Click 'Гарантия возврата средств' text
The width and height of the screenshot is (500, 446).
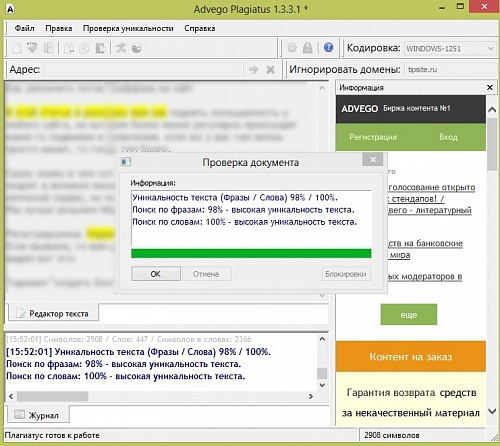(411, 393)
